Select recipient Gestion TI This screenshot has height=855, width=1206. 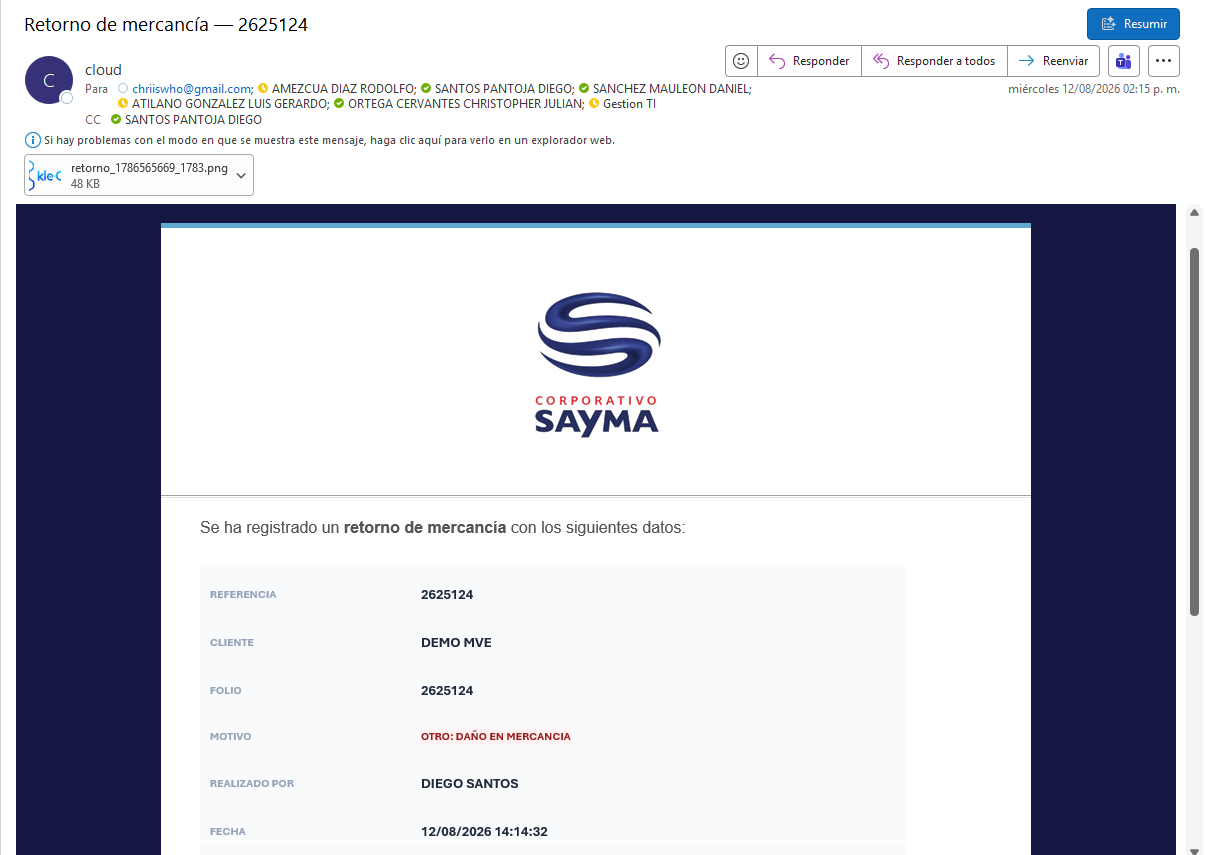pos(629,103)
